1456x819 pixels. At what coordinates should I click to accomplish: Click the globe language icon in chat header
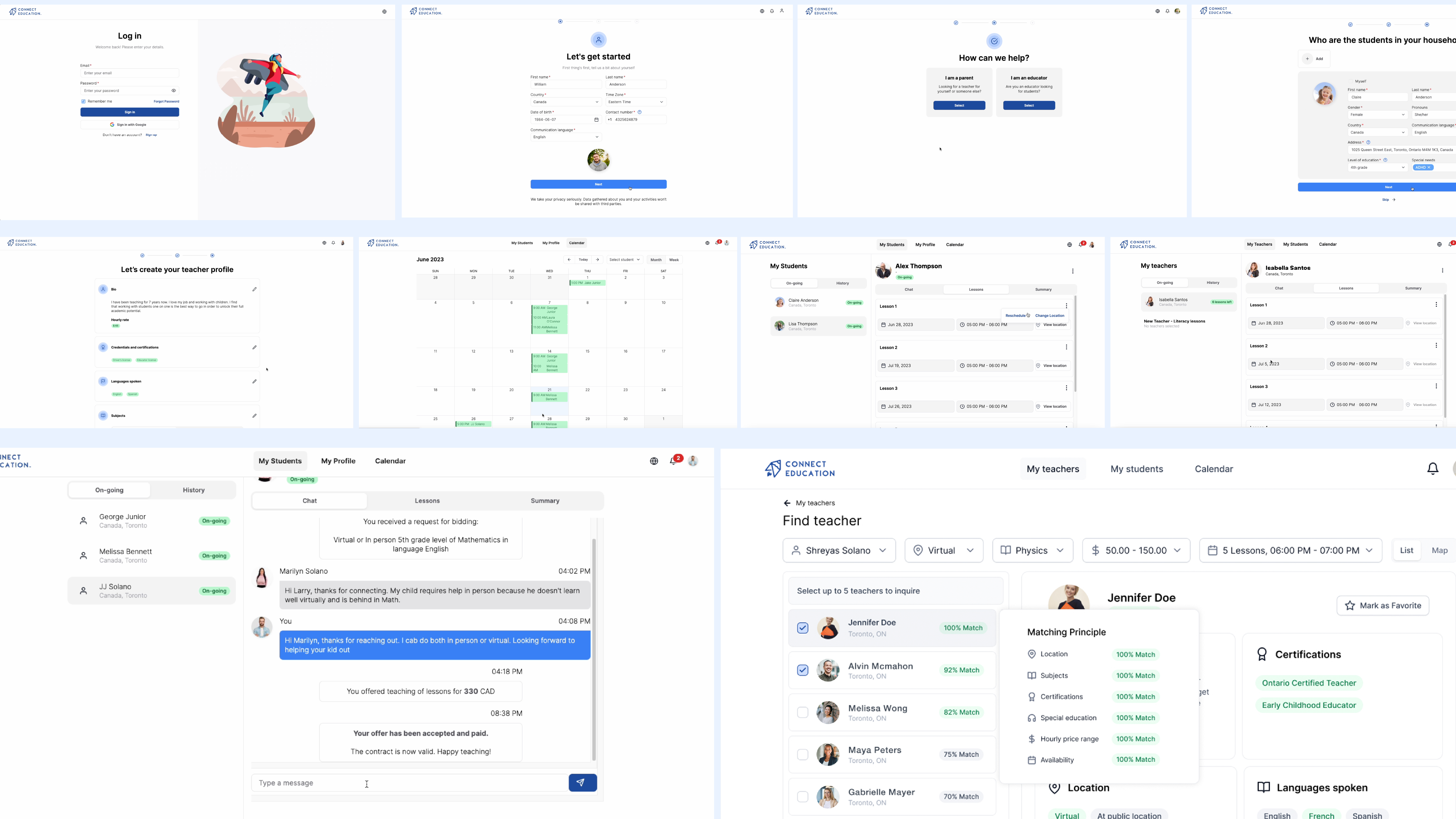654,461
